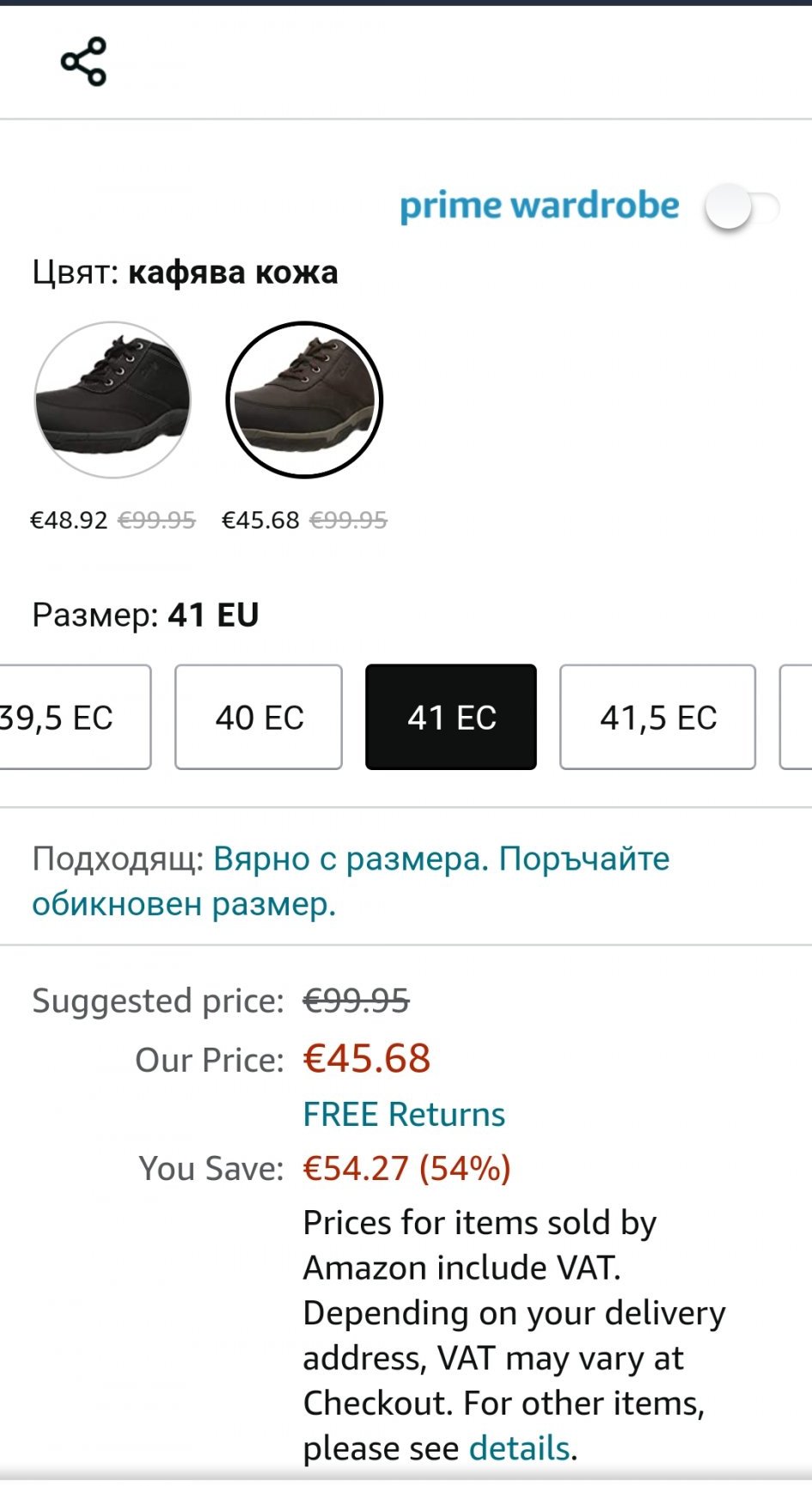Tap the €45.68 price under brown shoe
The width and height of the screenshot is (812, 1486).
(x=260, y=520)
